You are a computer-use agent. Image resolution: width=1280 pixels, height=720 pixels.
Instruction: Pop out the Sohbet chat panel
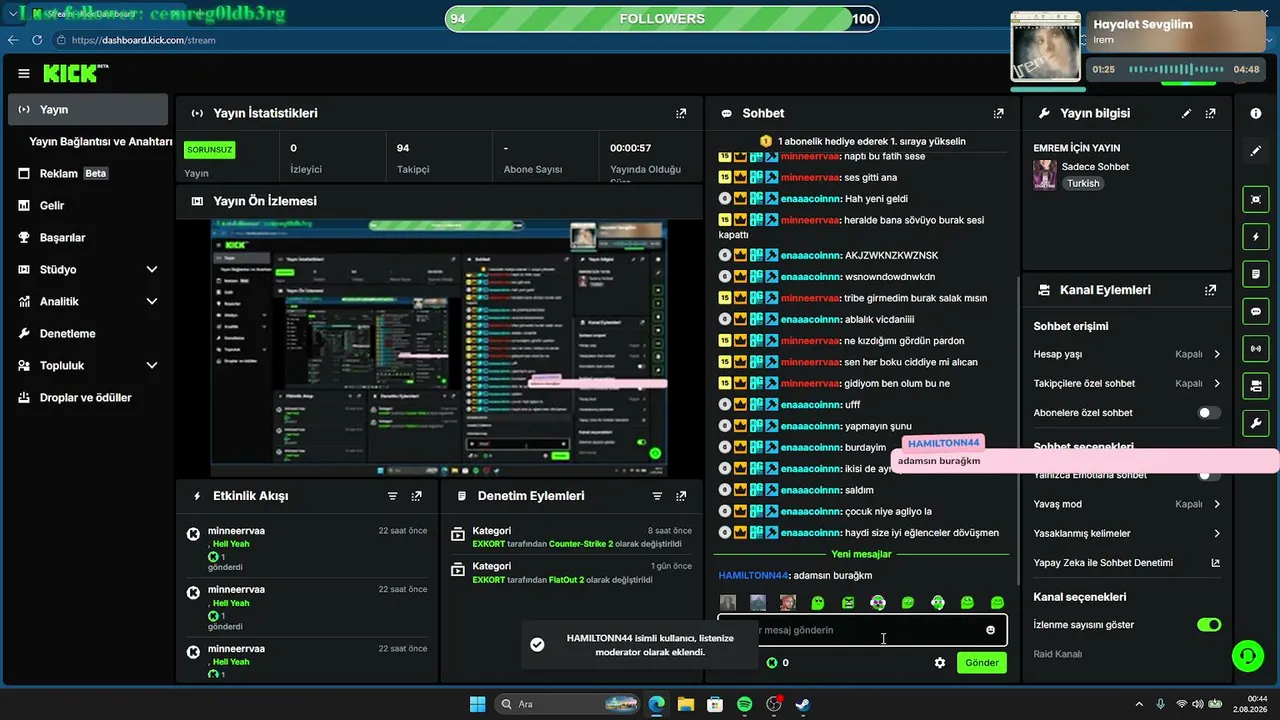click(998, 114)
